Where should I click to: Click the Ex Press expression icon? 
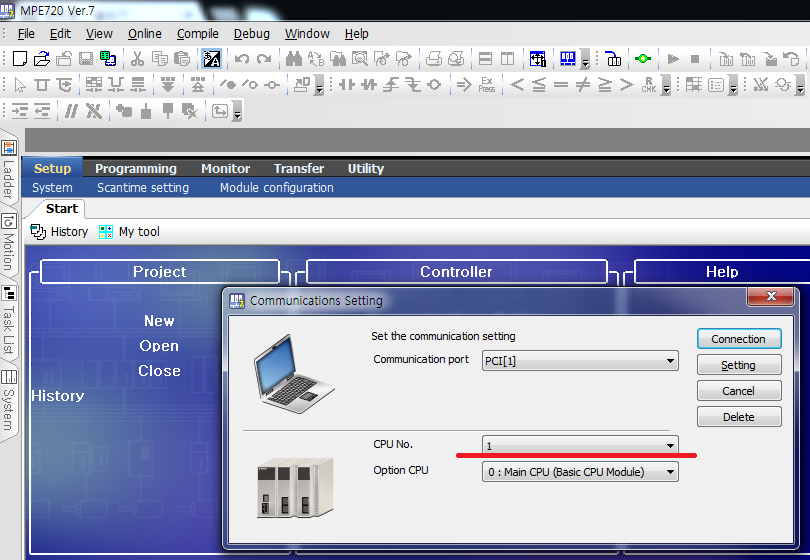pyautogui.click(x=487, y=85)
